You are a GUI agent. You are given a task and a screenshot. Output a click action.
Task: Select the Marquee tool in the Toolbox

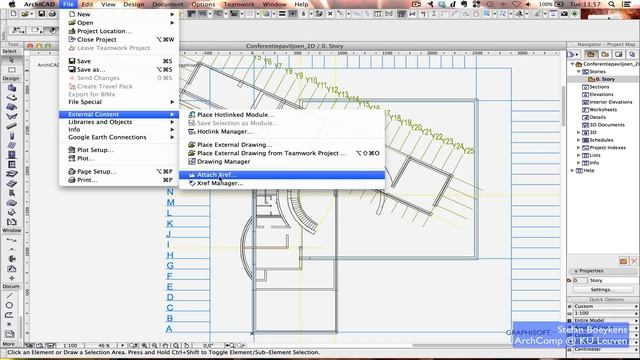point(11,69)
